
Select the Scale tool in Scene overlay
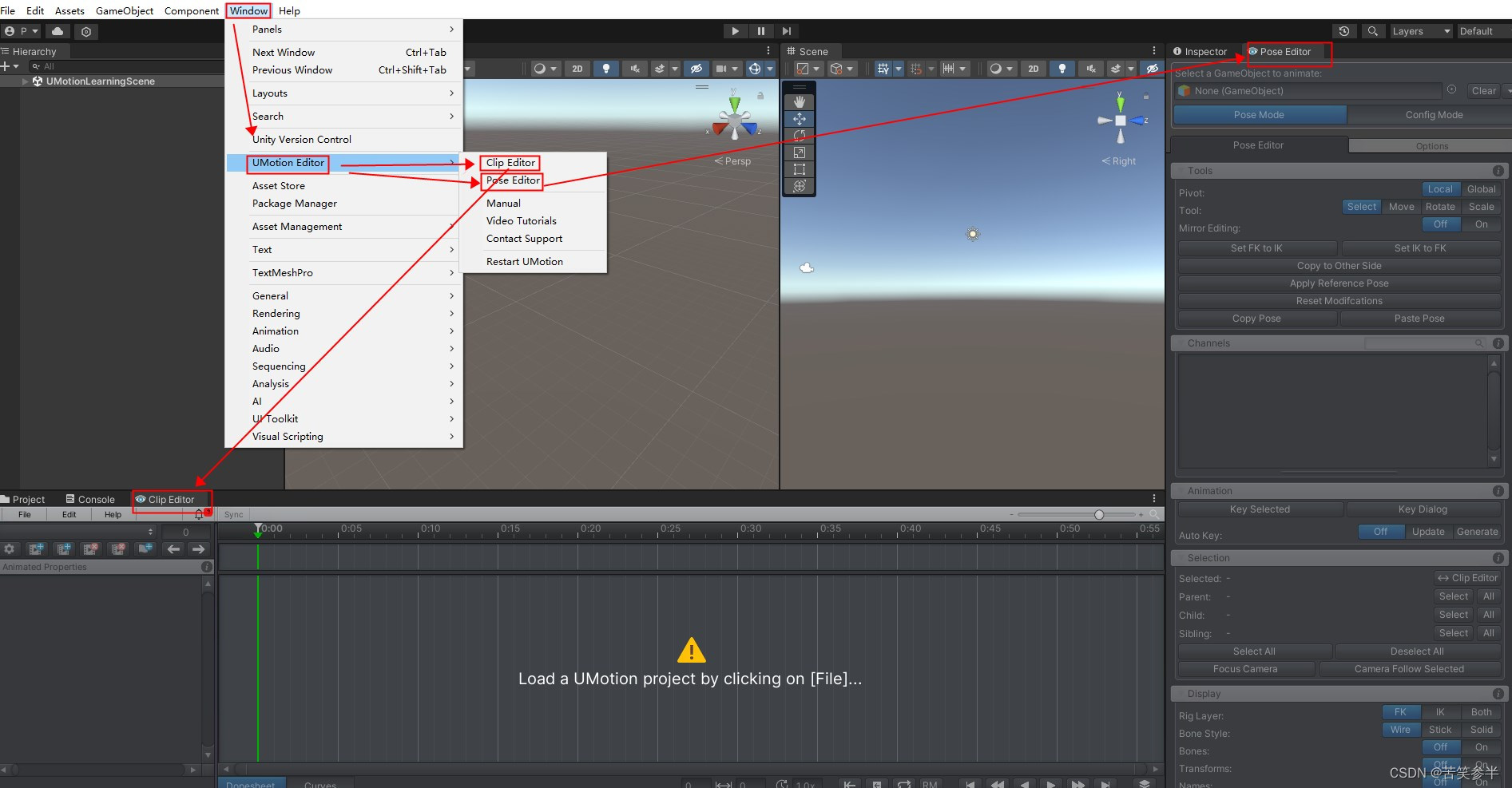[799, 152]
